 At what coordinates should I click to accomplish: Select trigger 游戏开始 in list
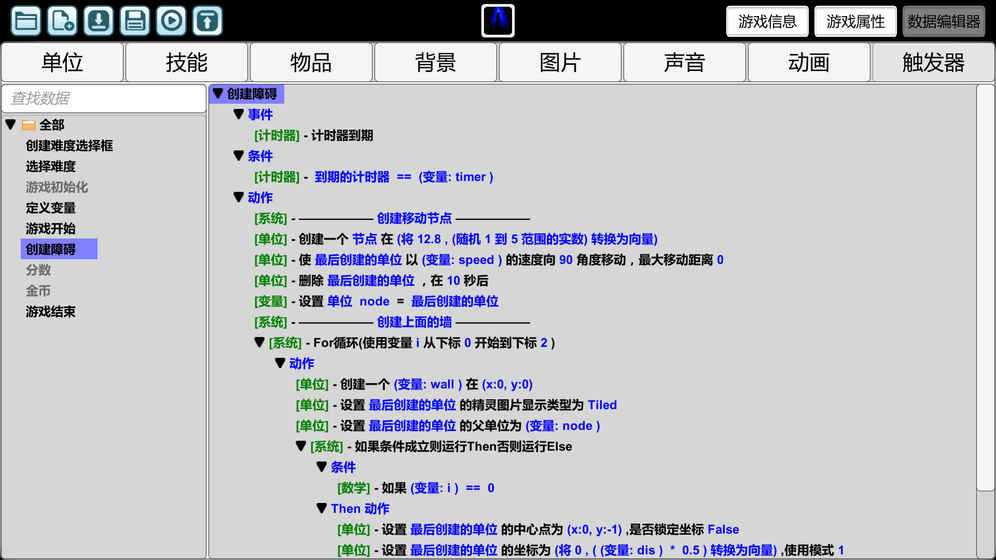click(51, 229)
